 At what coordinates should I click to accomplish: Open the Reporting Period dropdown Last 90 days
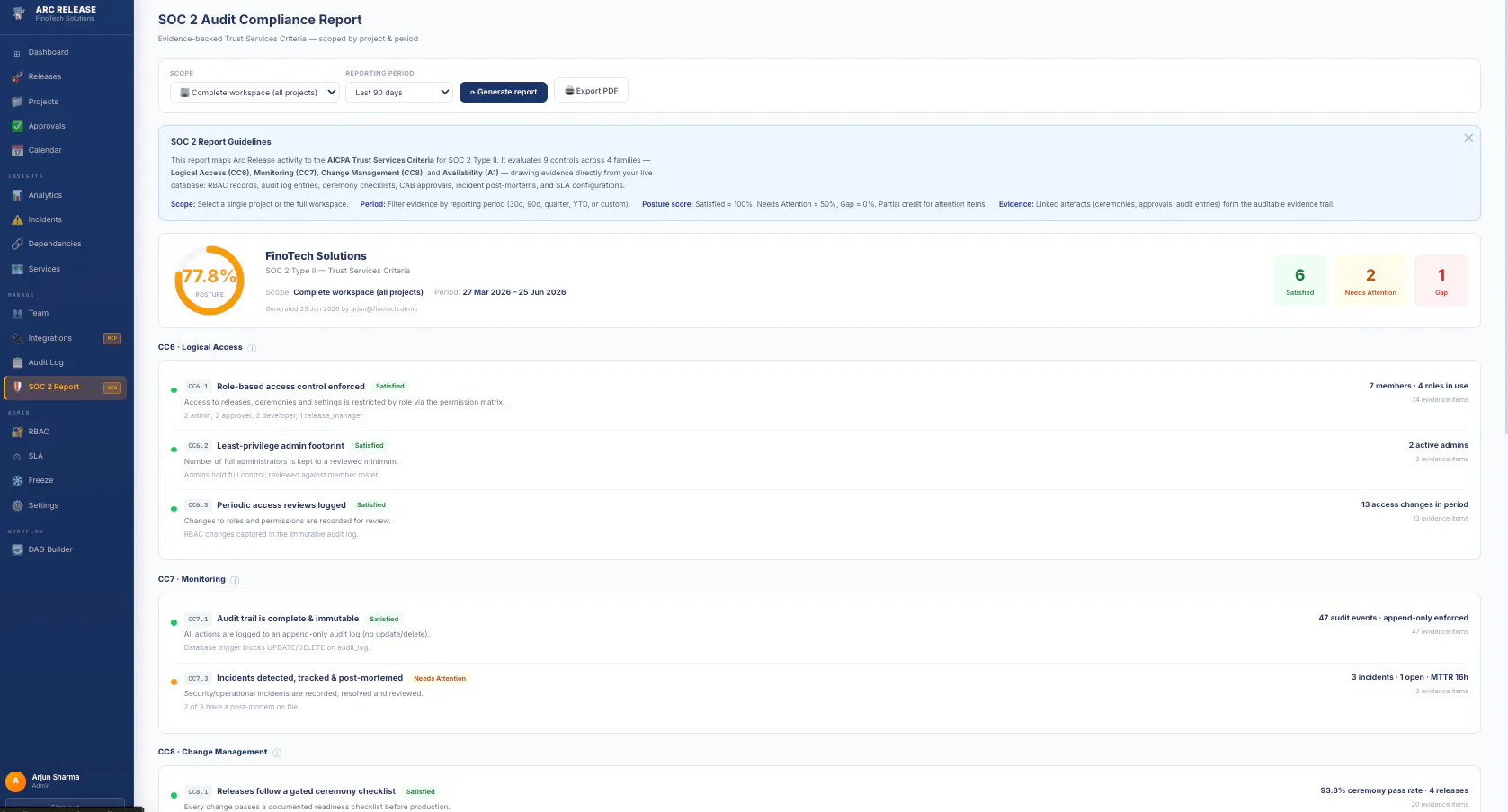coord(399,92)
